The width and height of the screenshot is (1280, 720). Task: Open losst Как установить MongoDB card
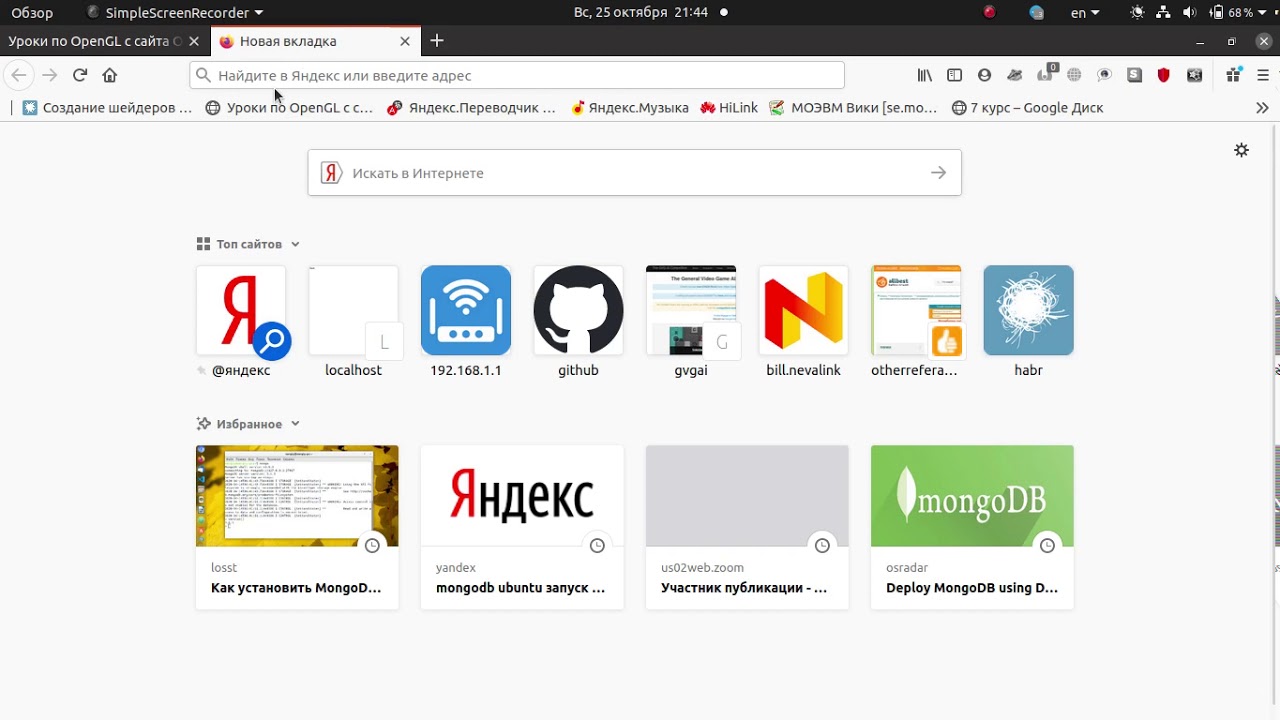(x=297, y=527)
